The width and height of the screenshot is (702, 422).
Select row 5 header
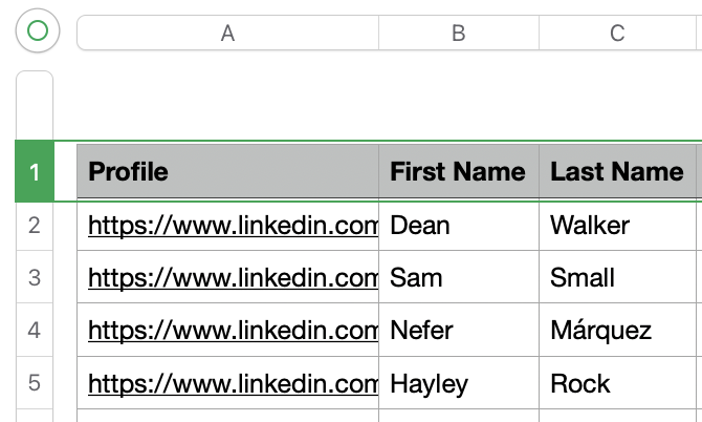click(34, 383)
